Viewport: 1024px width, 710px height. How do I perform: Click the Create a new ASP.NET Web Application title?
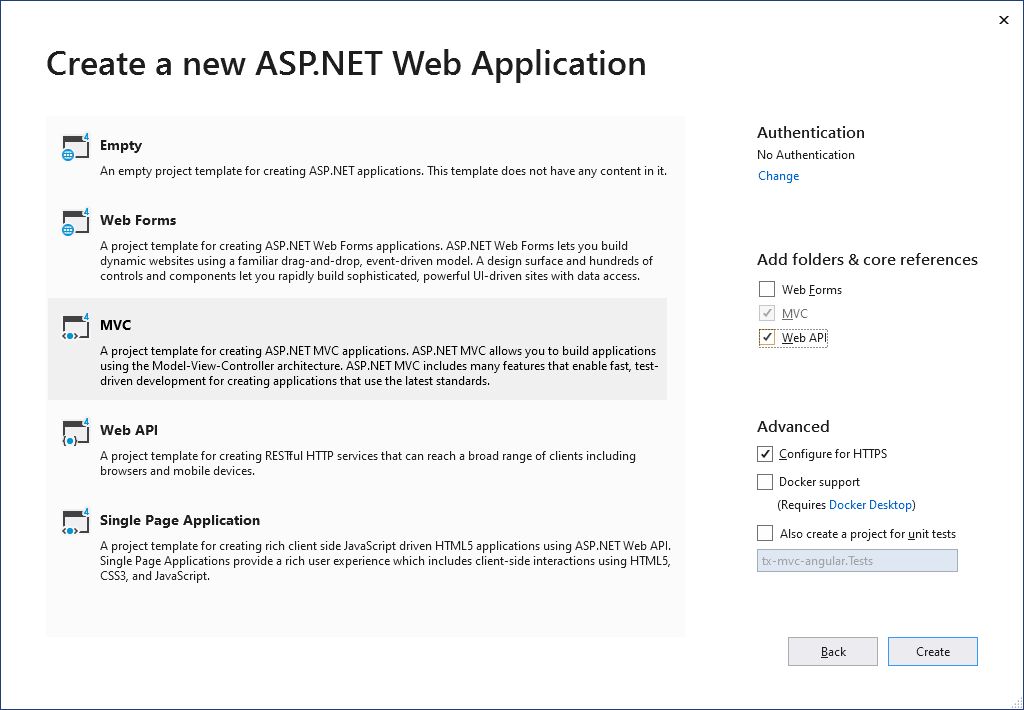pos(346,63)
